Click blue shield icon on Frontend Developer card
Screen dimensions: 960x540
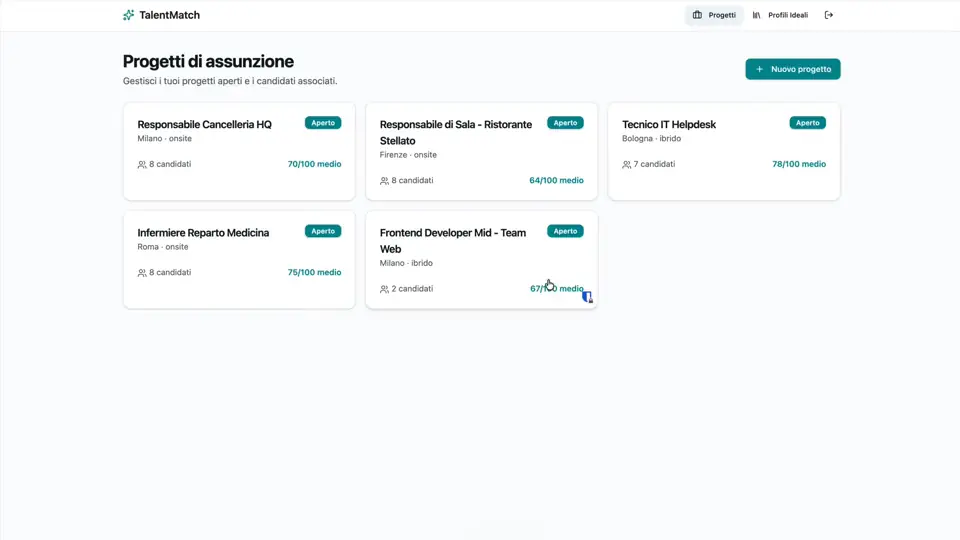click(587, 297)
